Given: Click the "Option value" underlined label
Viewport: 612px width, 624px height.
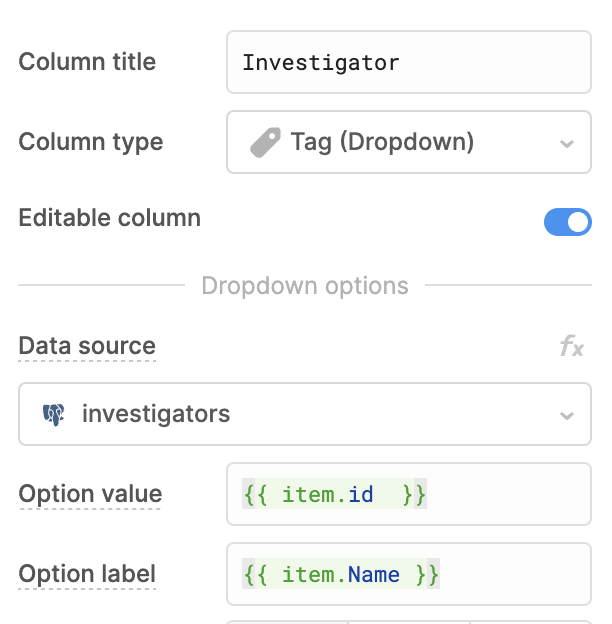Looking at the screenshot, I should [x=90, y=494].
